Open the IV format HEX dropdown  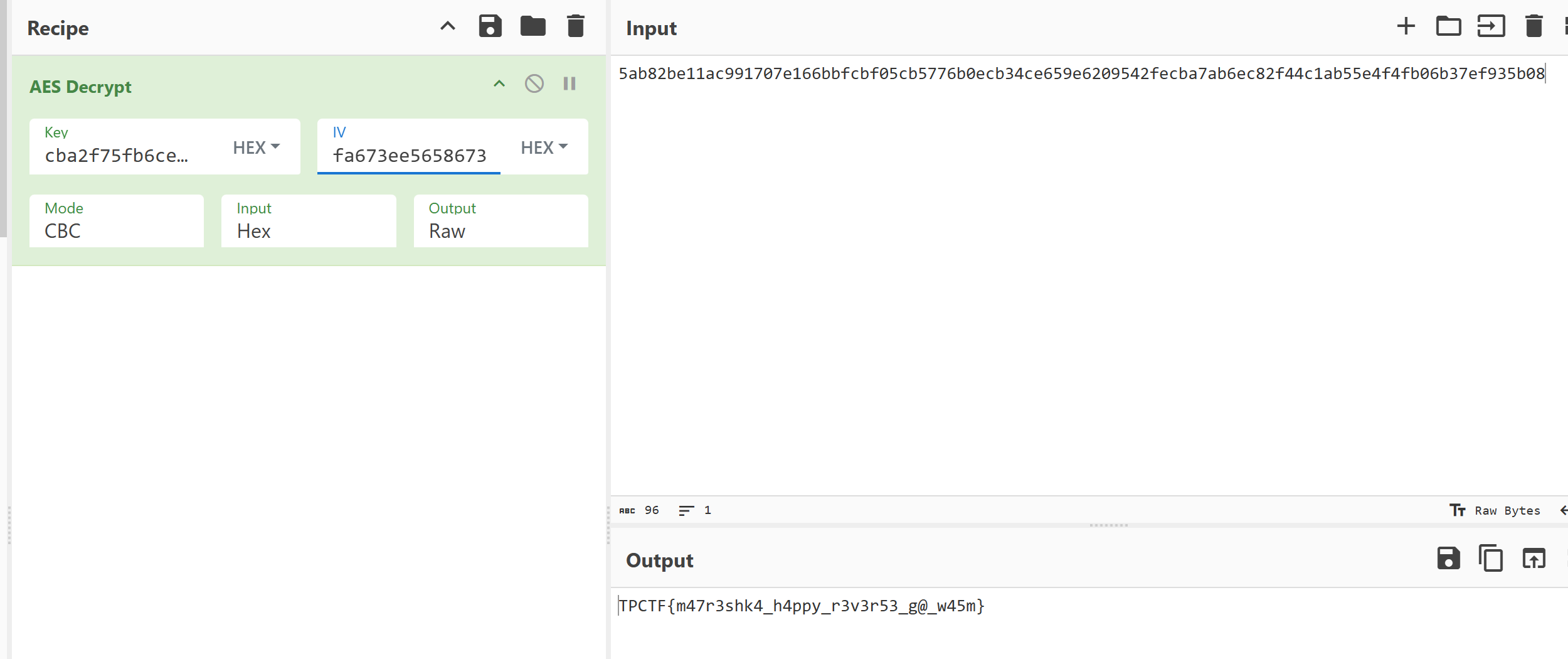coord(544,147)
